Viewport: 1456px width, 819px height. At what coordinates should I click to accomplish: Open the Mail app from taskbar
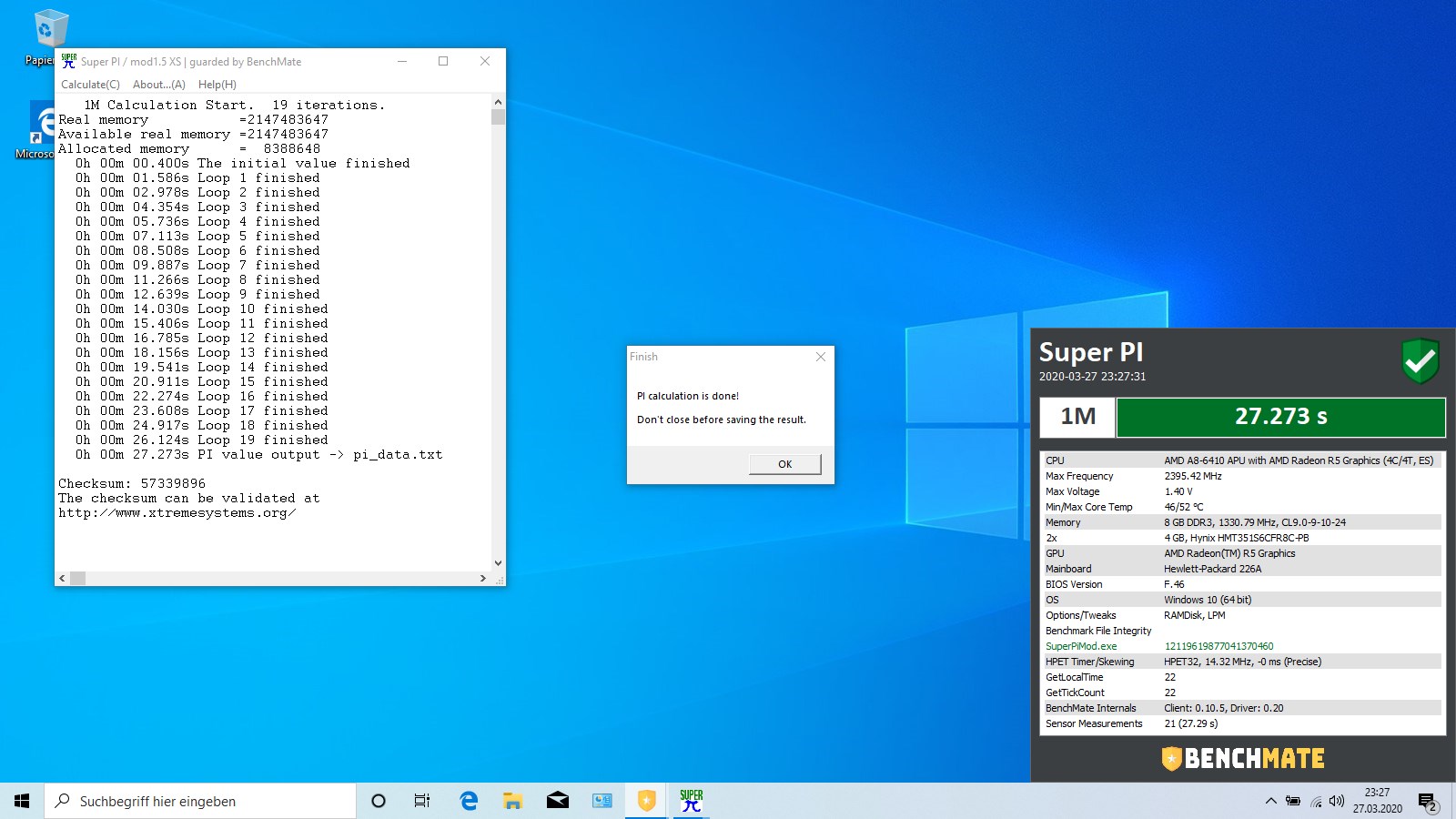click(x=558, y=801)
